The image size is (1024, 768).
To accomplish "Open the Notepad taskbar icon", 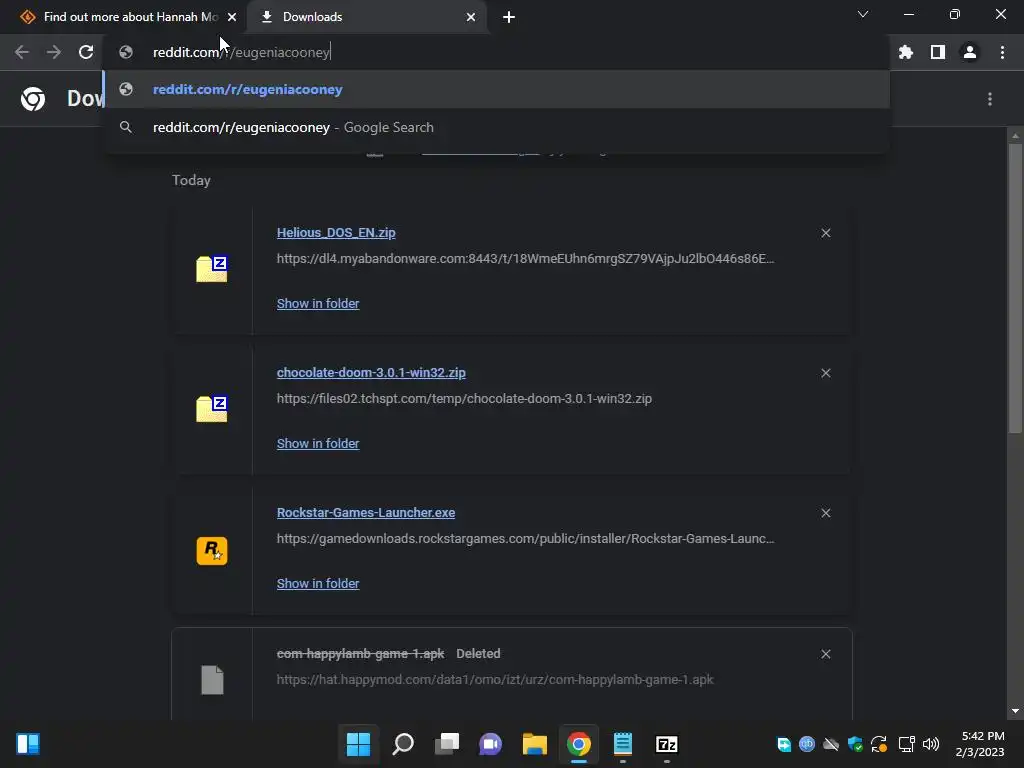I will (x=622, y=744).
